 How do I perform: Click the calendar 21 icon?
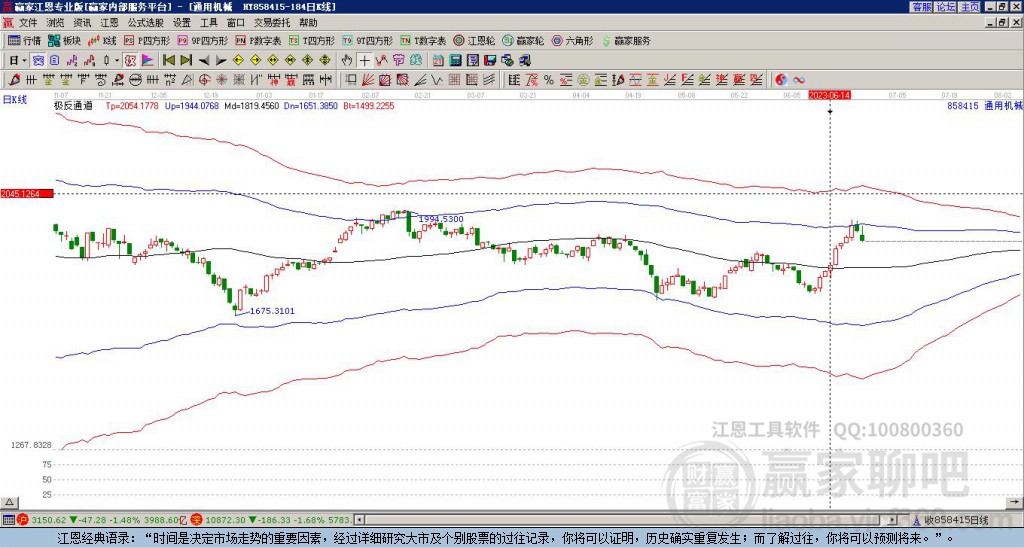tap(438, 61)
